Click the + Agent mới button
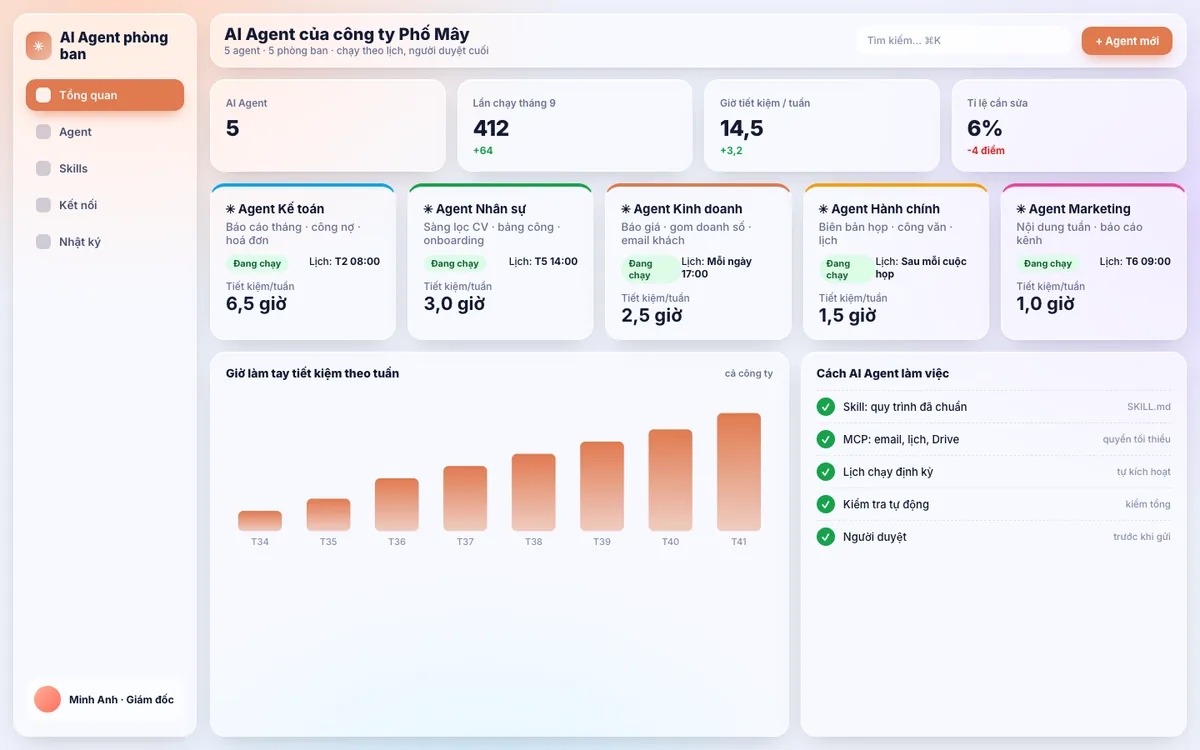Viewport: 1200px width, 750px height. pyautogui.click(x=1127, y=41)
